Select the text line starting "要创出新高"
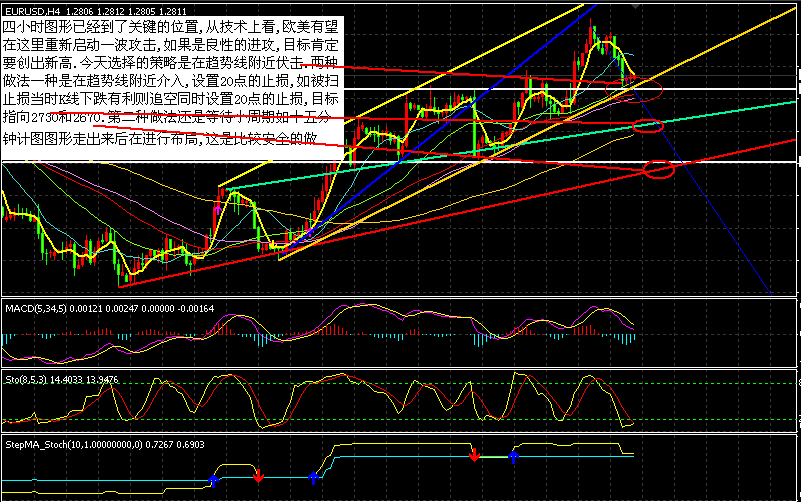This screenshot has height=502, width=801. 170,62
